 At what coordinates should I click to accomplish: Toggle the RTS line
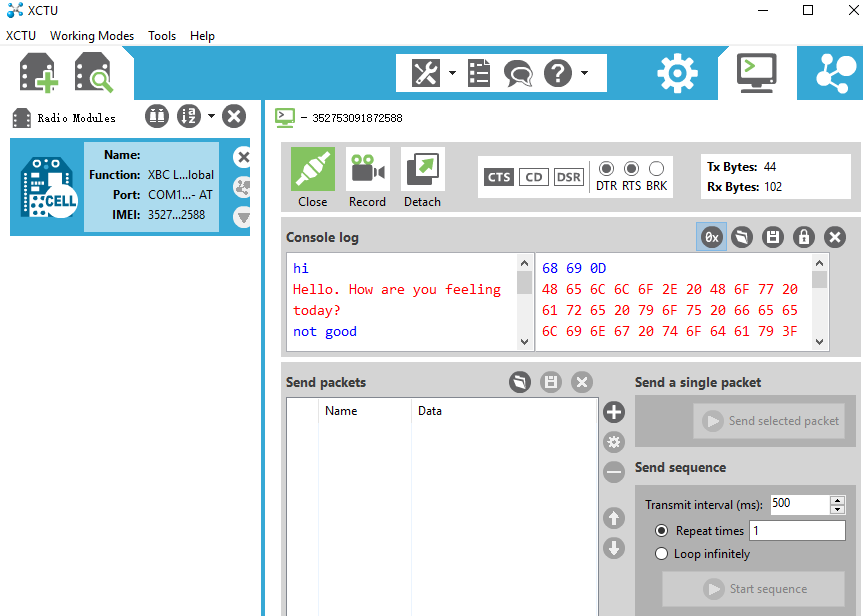click(x=631, y=168)
